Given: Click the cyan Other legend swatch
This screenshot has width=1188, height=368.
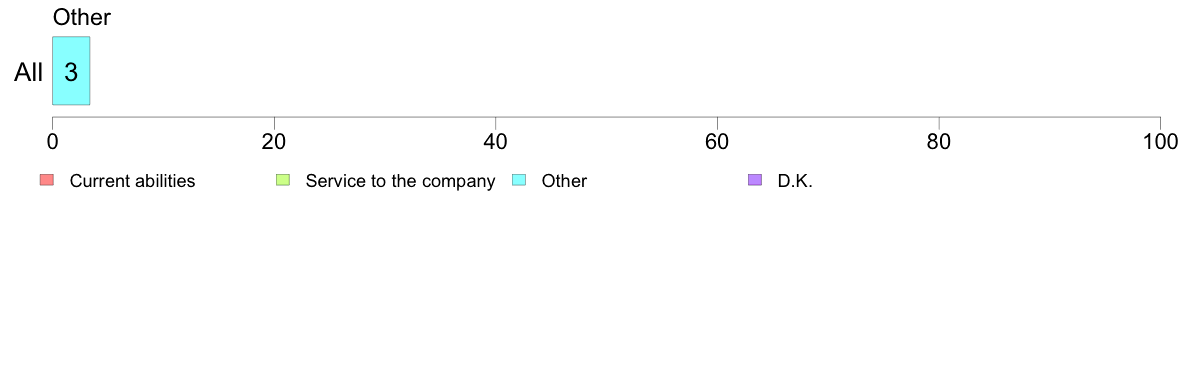Looking at the screenshot, I should 519,180.
